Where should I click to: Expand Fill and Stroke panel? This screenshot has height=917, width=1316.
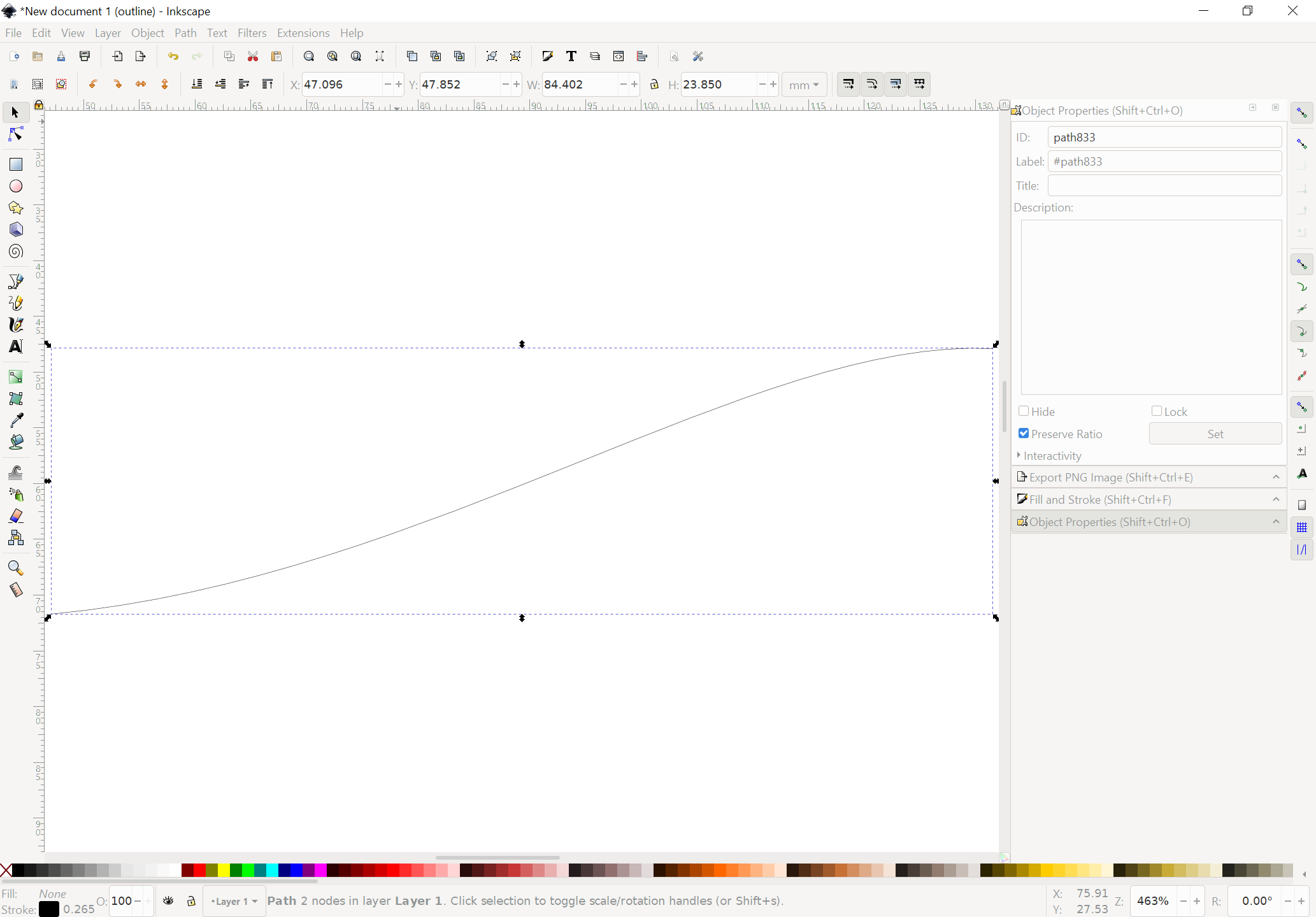pyautogui.click(x=1148, y=499)
